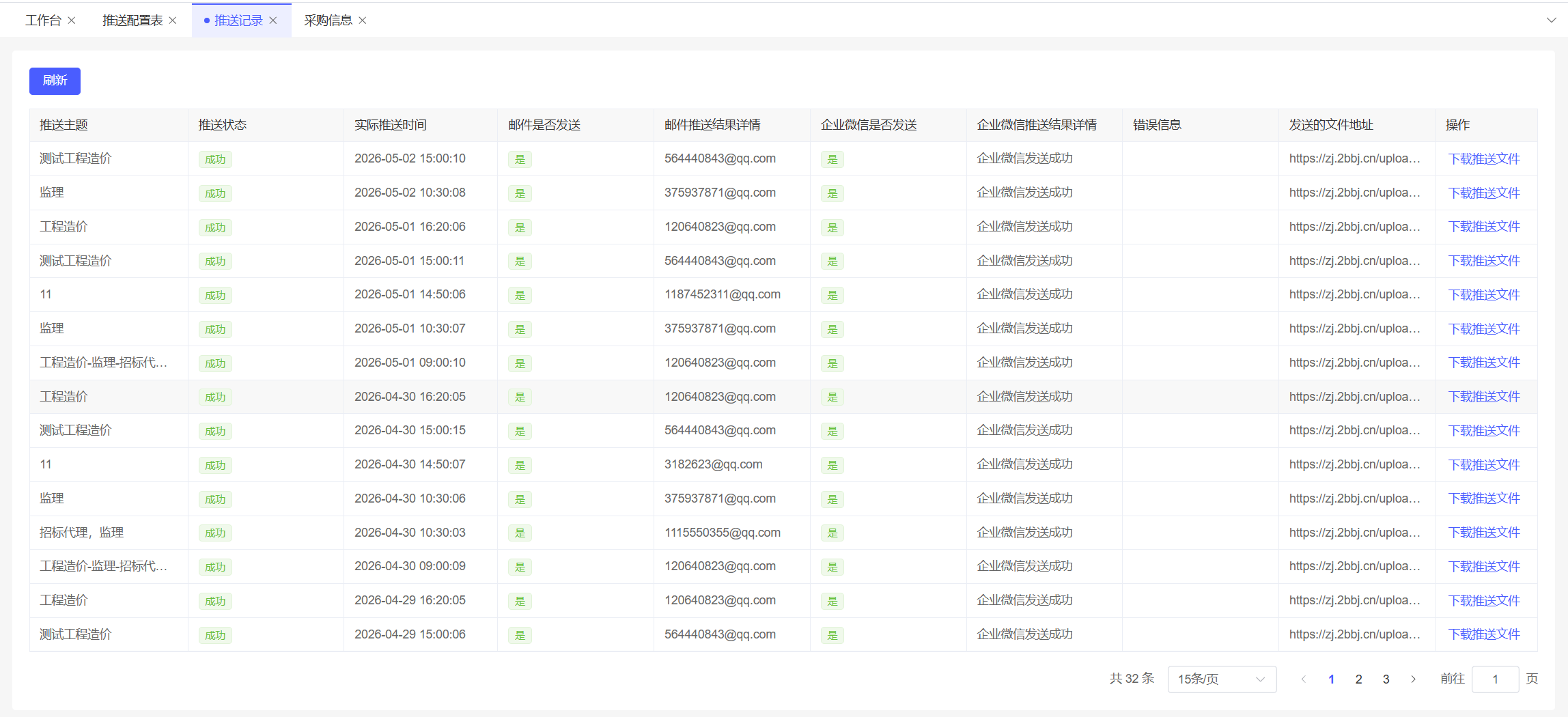The image size is (1568, 717).
Task: Close the 采购信息 tab
Action: tap(363, 20)
